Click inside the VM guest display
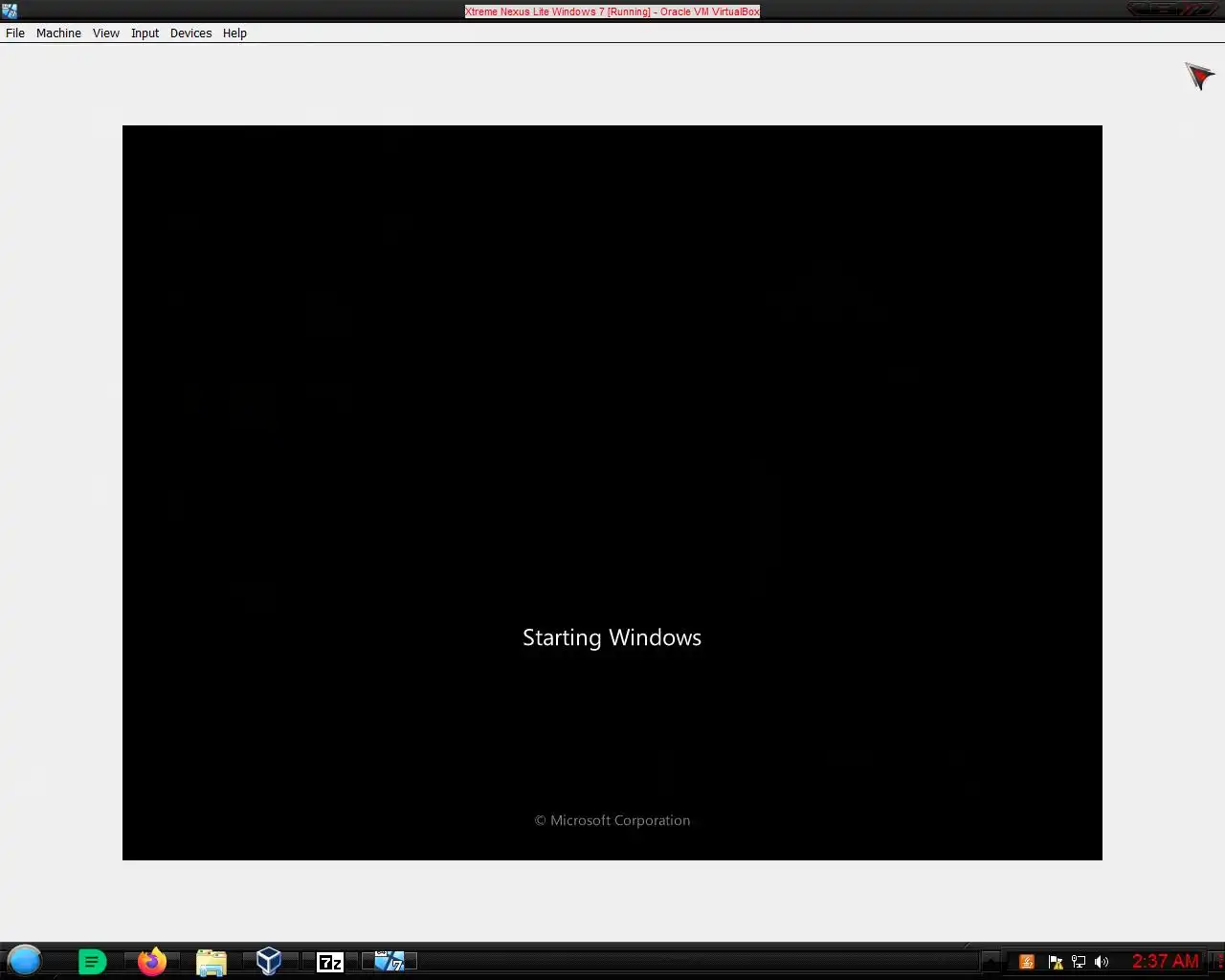This screenshot has height=980, width=1225. [612, 493]
